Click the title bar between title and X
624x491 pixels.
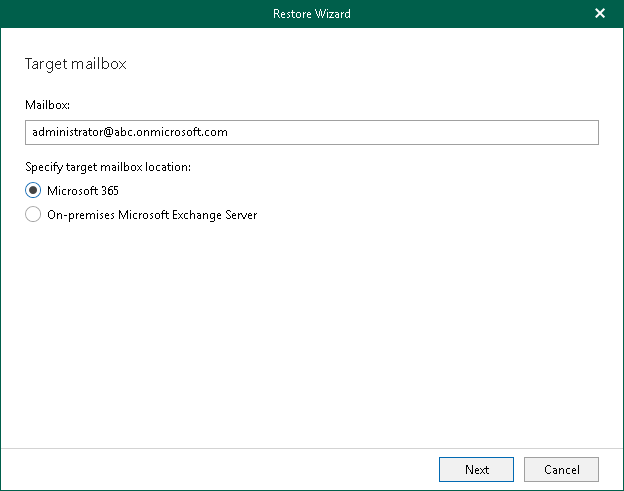pos(470,14)
